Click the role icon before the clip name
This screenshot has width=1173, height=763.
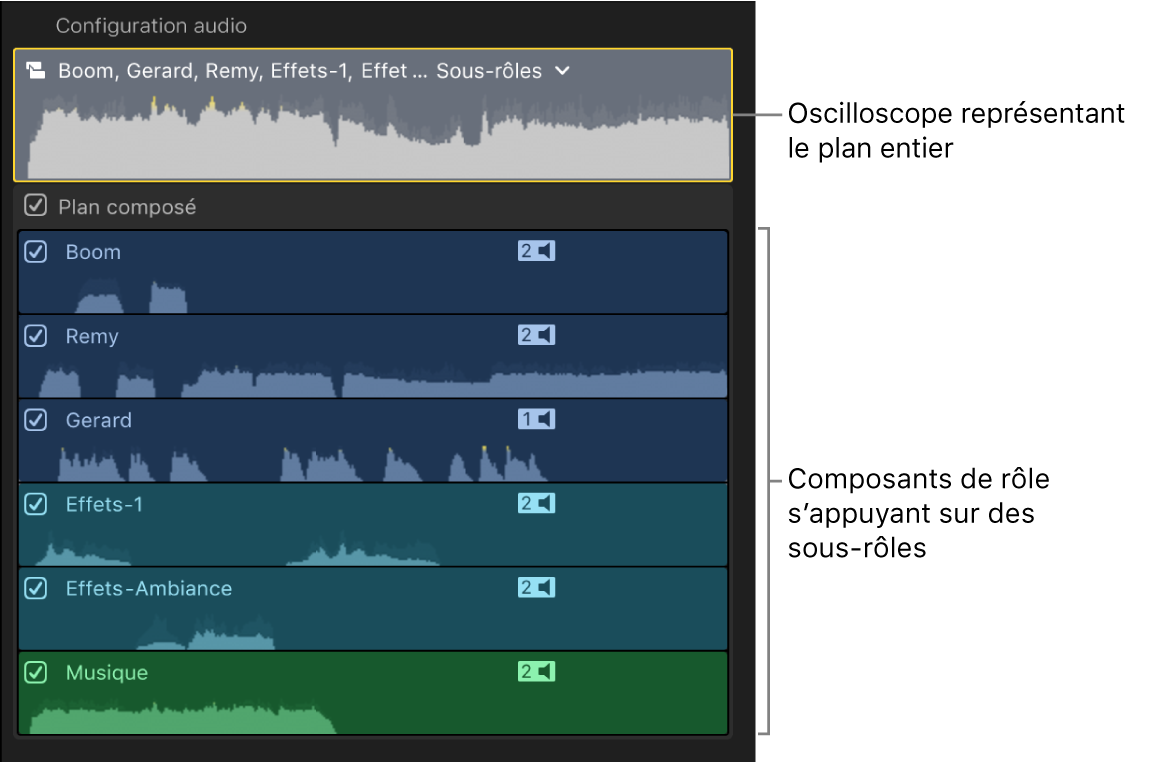37,70
